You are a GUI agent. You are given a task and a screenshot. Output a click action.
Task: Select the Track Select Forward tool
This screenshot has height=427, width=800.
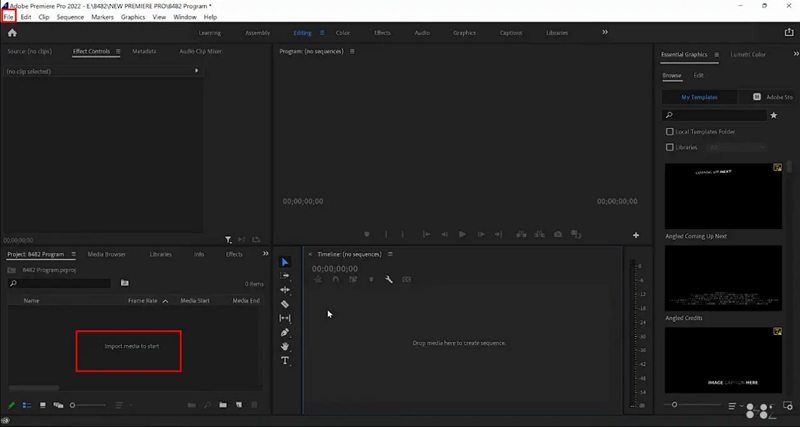pos(285,275)
